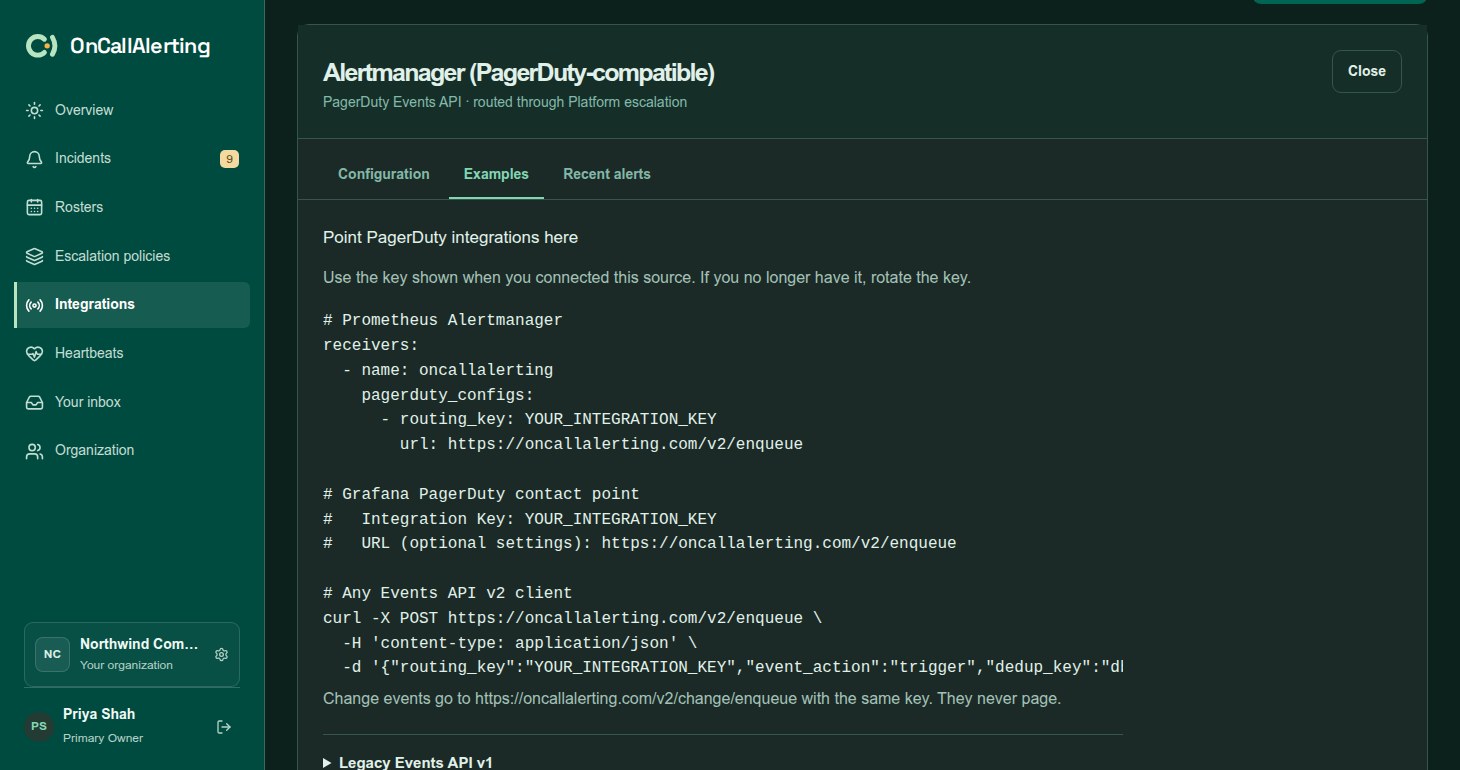This screenshot has width=1460, height=770.
Task: Click the 'url: https://oncallalerting.com/v2/enqueue' line
Action: point(601,444)
